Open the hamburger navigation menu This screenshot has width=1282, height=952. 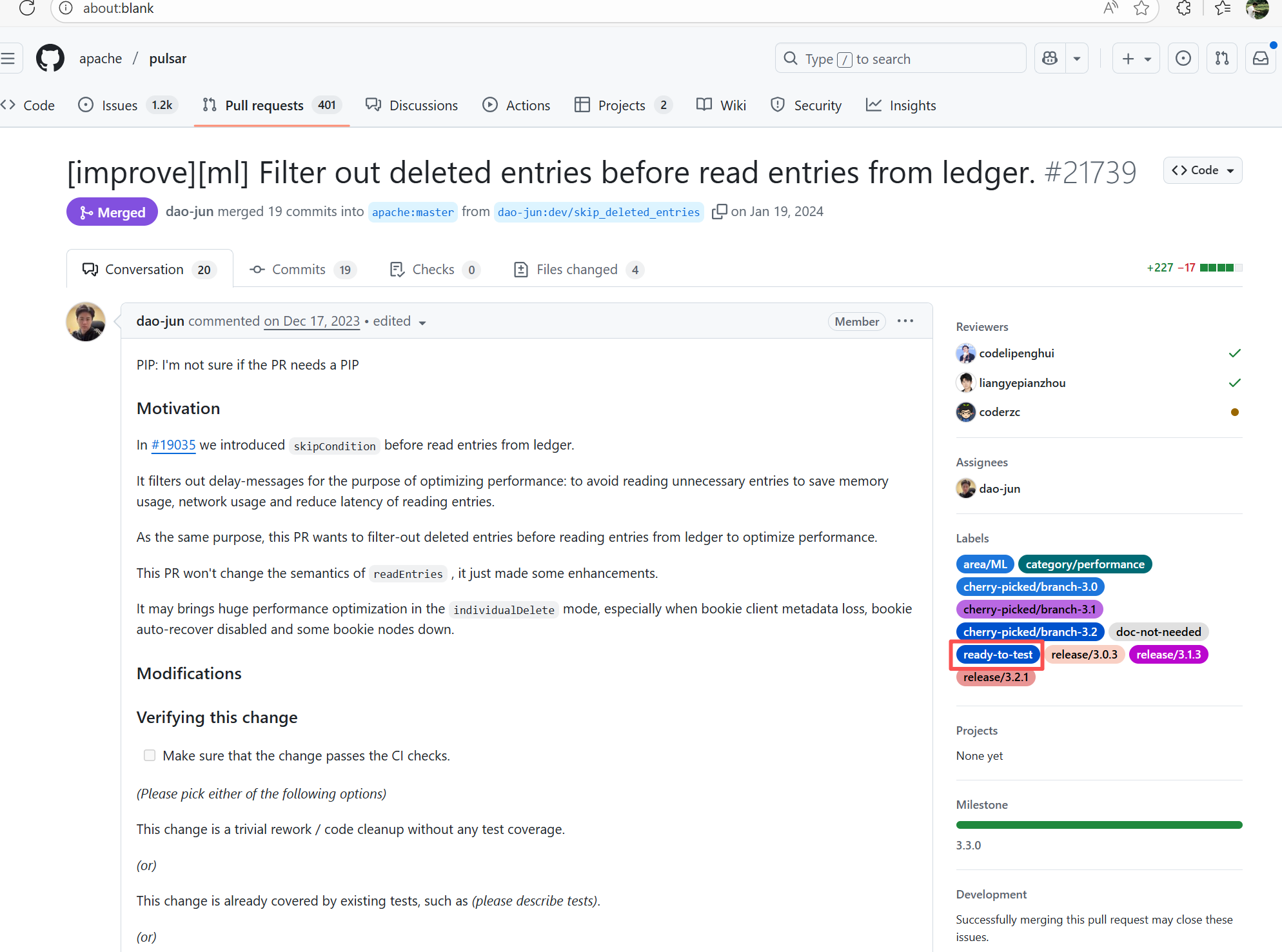click(9, 59)
